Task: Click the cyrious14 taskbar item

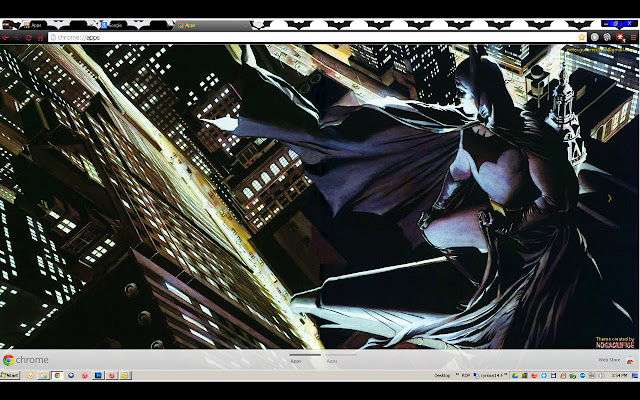Action: tap(490, 375)
